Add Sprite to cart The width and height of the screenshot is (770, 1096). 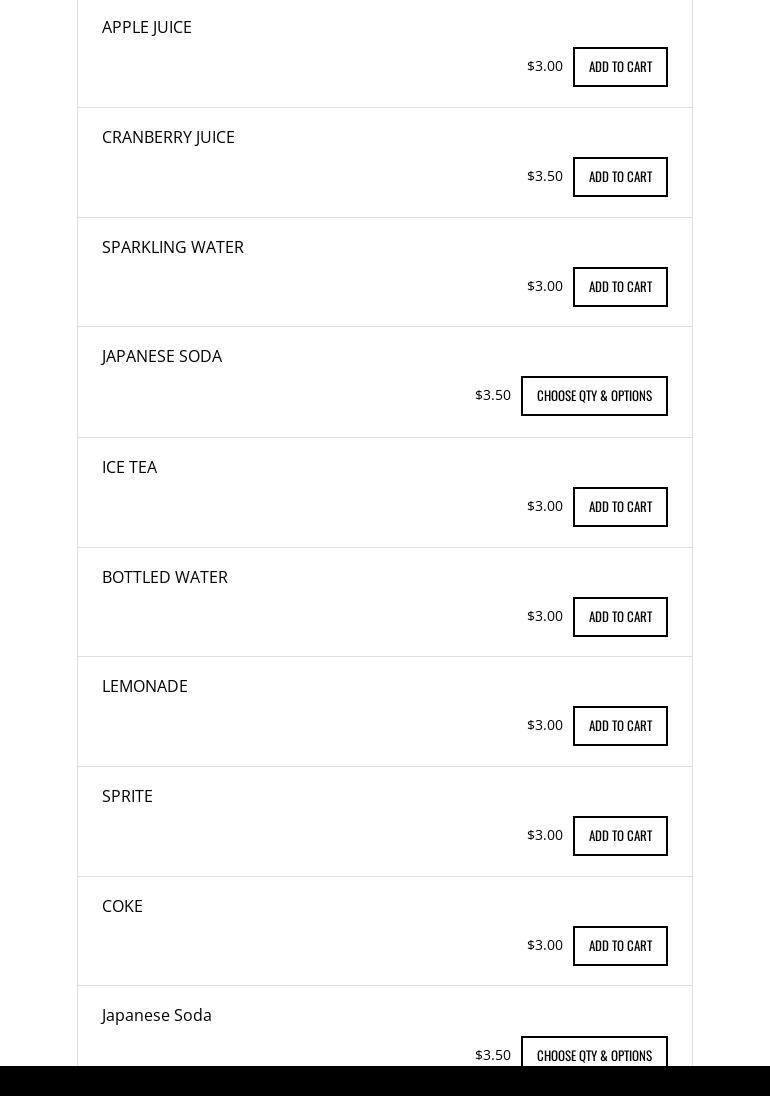coord(620,836)
